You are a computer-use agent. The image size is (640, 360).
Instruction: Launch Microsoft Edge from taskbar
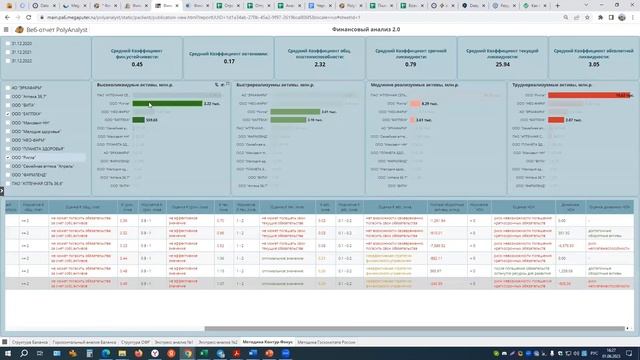106,353
